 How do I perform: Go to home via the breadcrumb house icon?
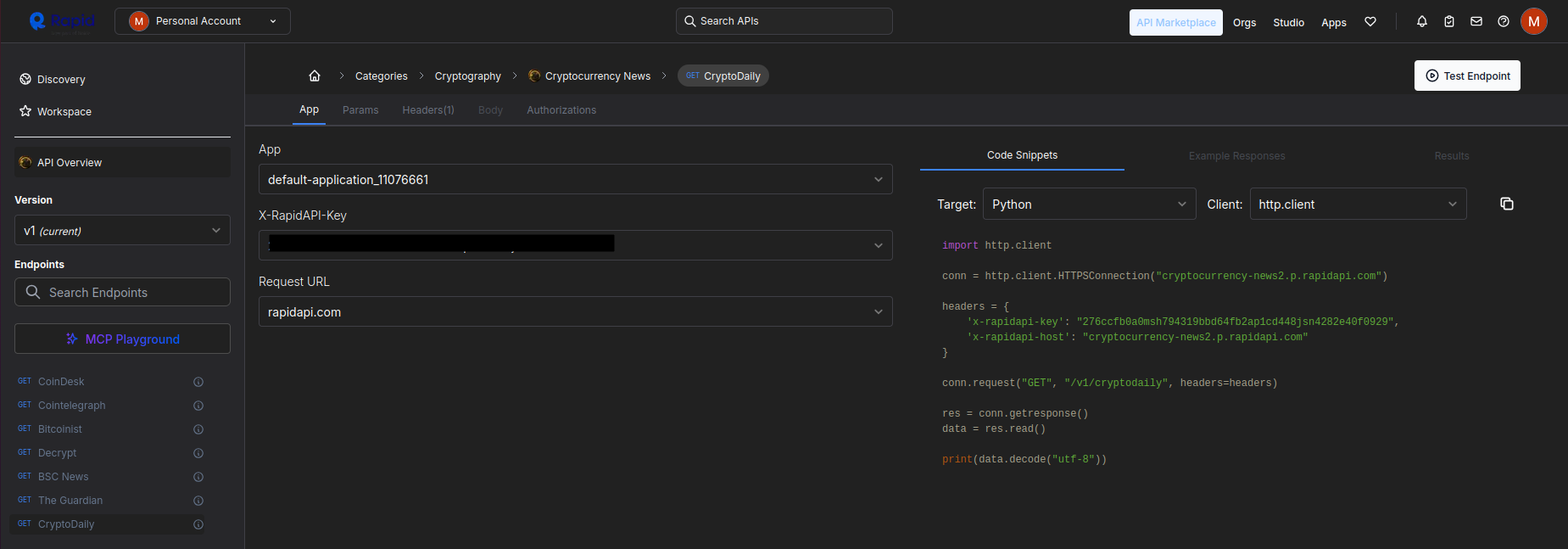(315, 76)
